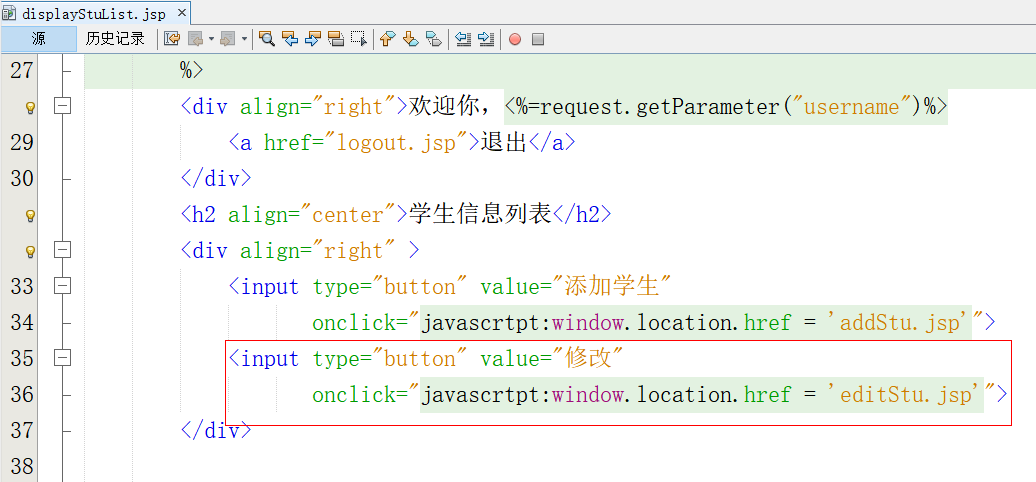This screenshot has height=482, width=1036.
Task: Collapse fold on div above 添加学生 input
Action: 62,250
